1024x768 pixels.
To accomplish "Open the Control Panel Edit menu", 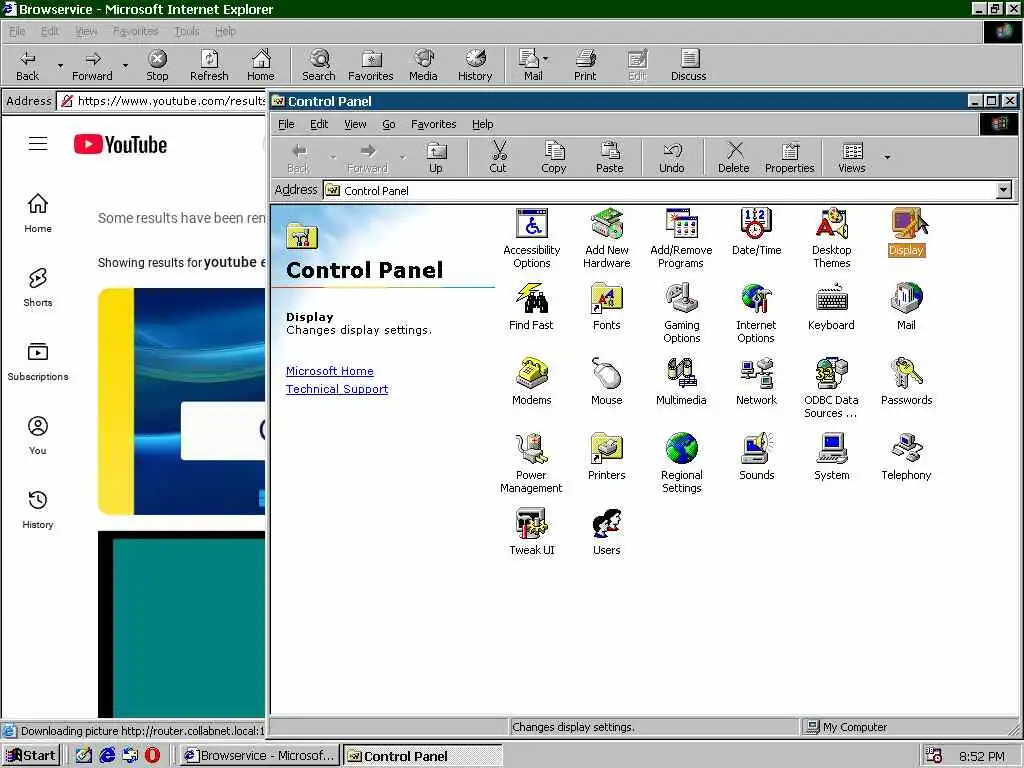I will coord(319,124).
